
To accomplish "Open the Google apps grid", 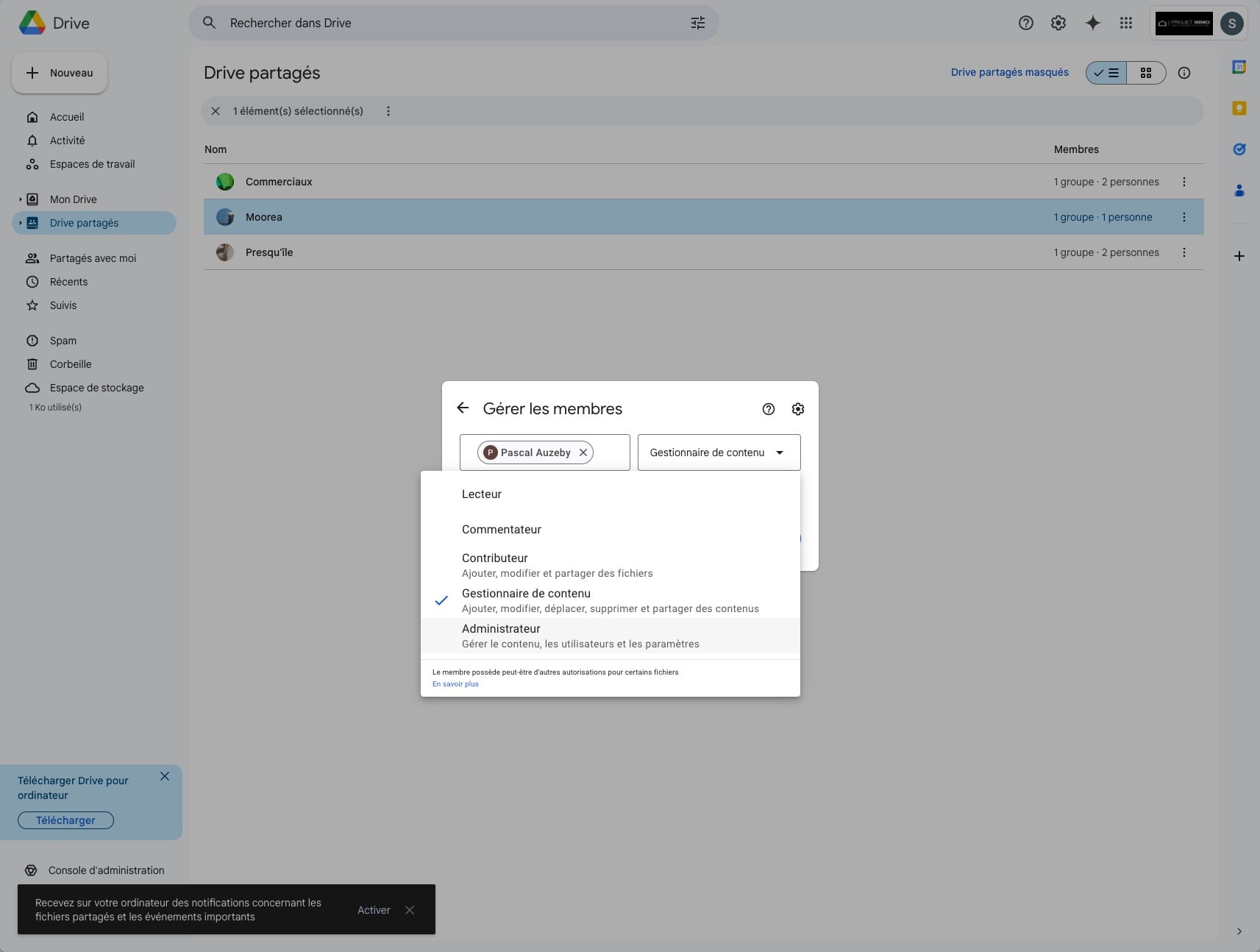I will coord(1125,23).
